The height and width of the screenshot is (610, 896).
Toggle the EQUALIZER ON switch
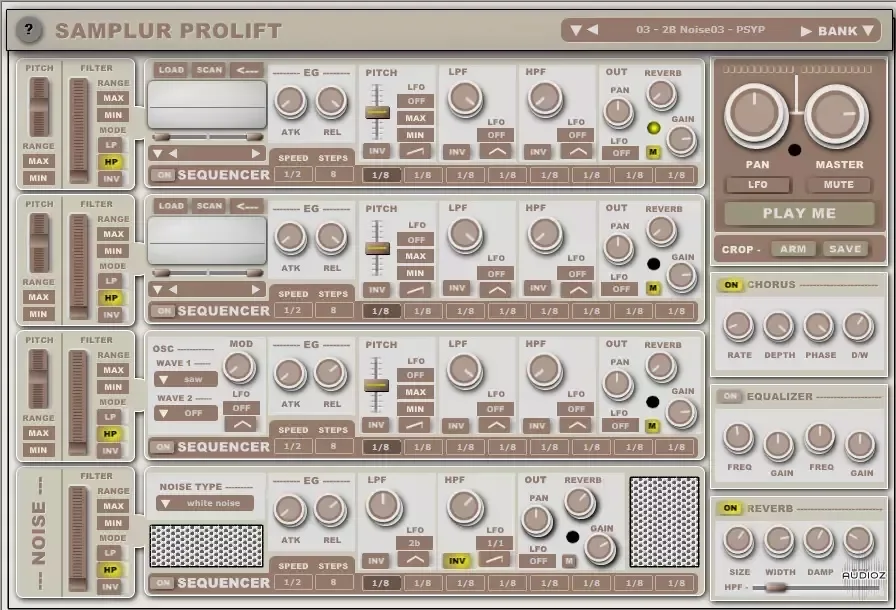pos(730,396)
